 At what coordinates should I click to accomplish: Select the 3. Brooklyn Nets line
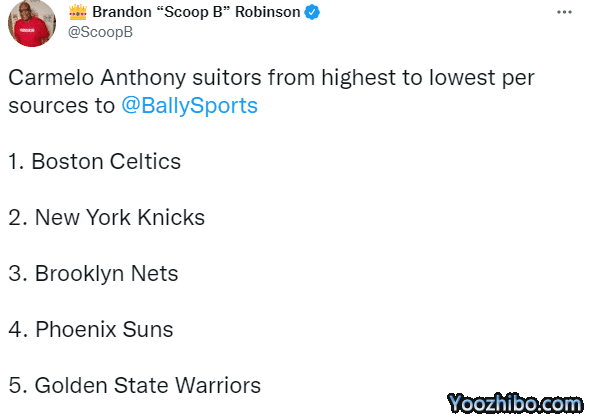coord(93,273)
